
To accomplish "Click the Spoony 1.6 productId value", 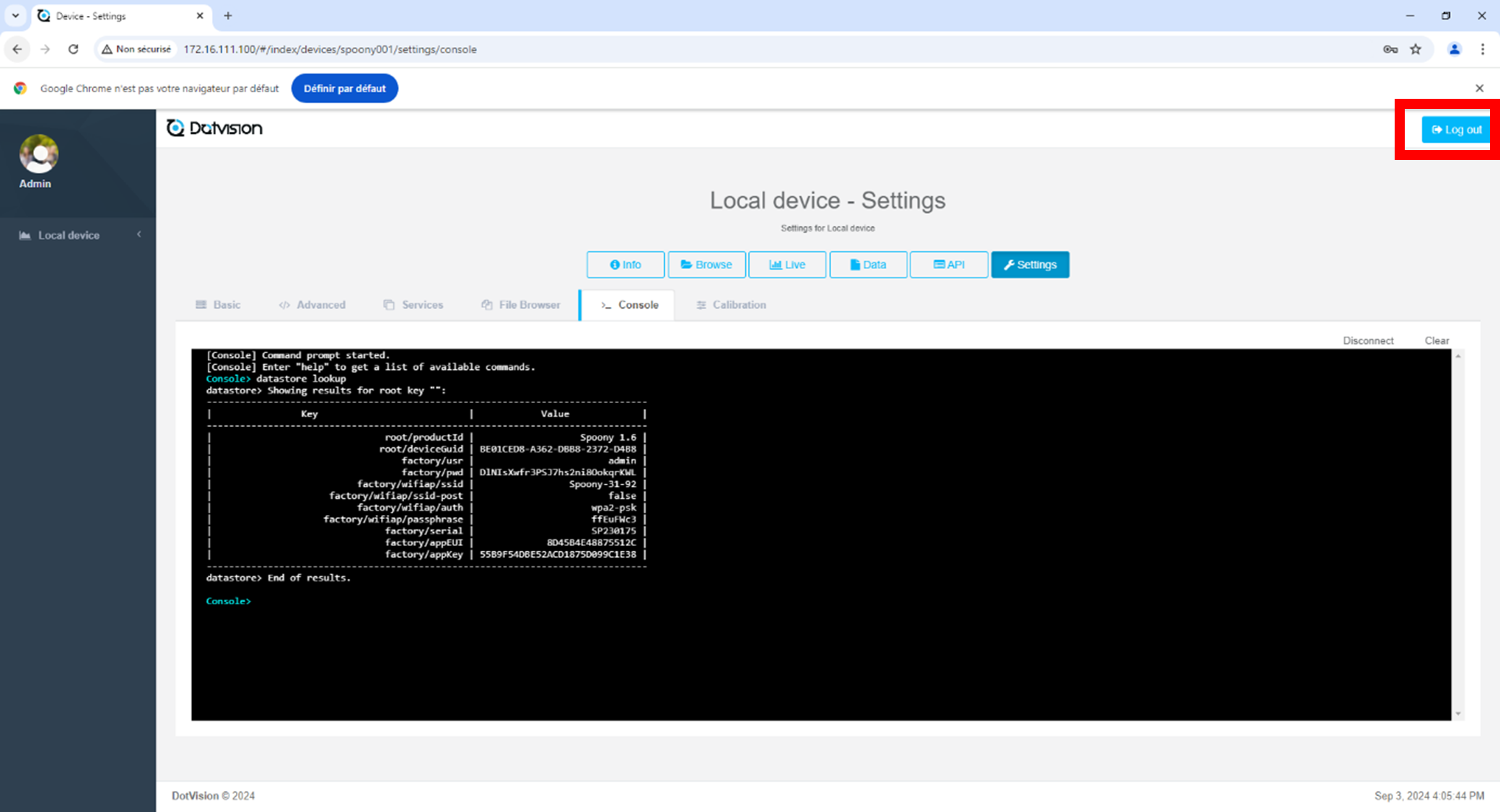I will point(608,437).
